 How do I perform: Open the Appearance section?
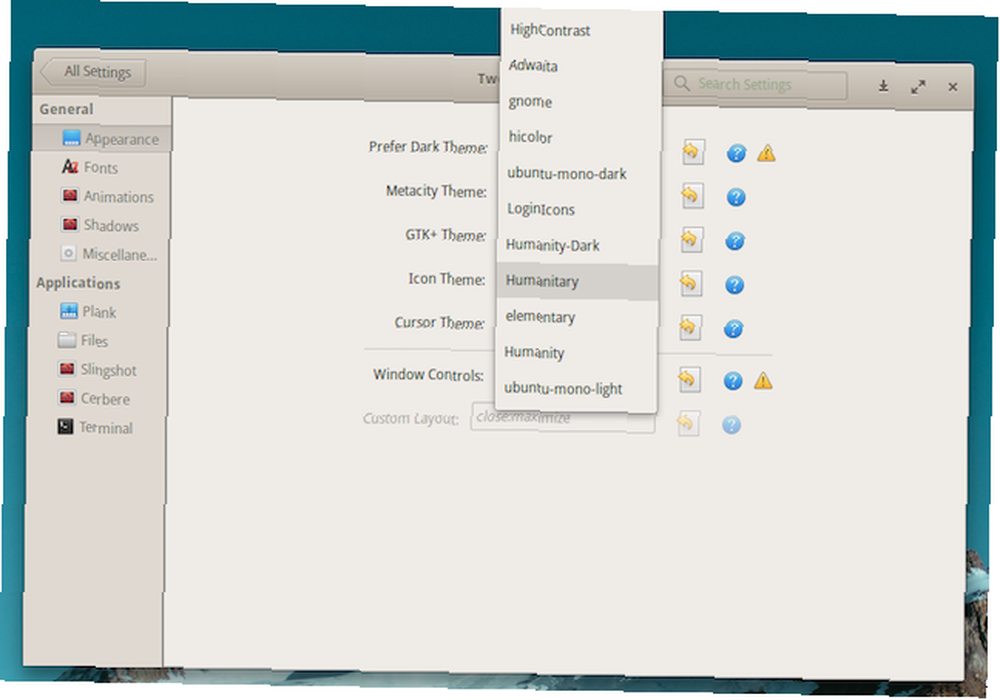pos(102,138)
